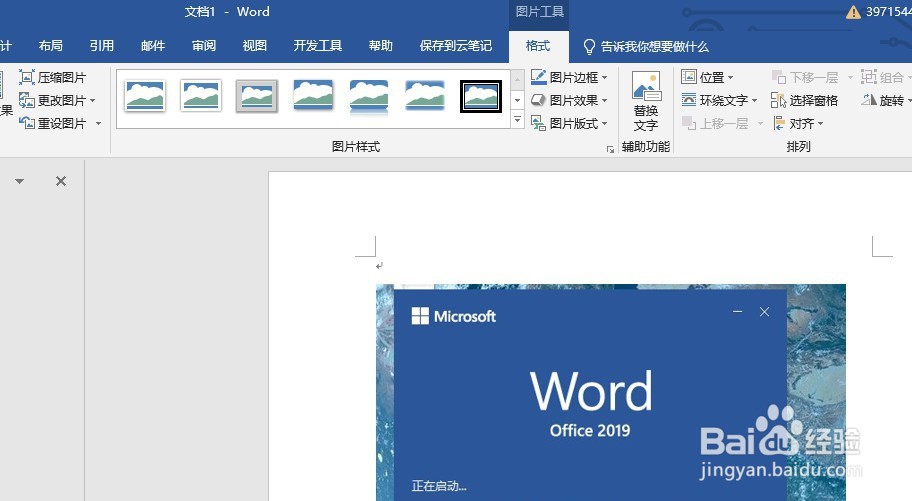
Task: Click the lightbulb Tell Me icon
Action: (x=589, y=47)
